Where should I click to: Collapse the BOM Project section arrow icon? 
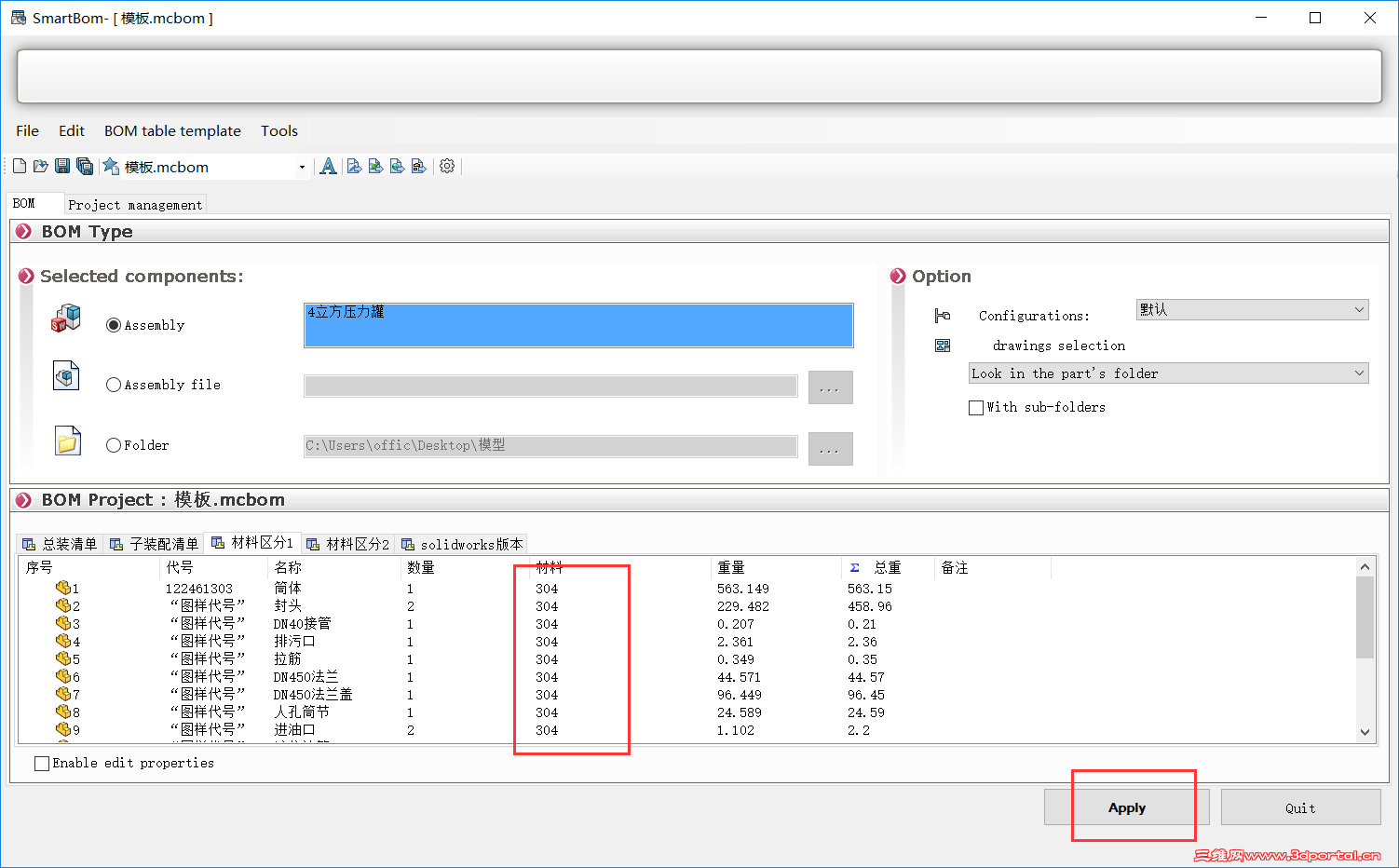point(23,500)
